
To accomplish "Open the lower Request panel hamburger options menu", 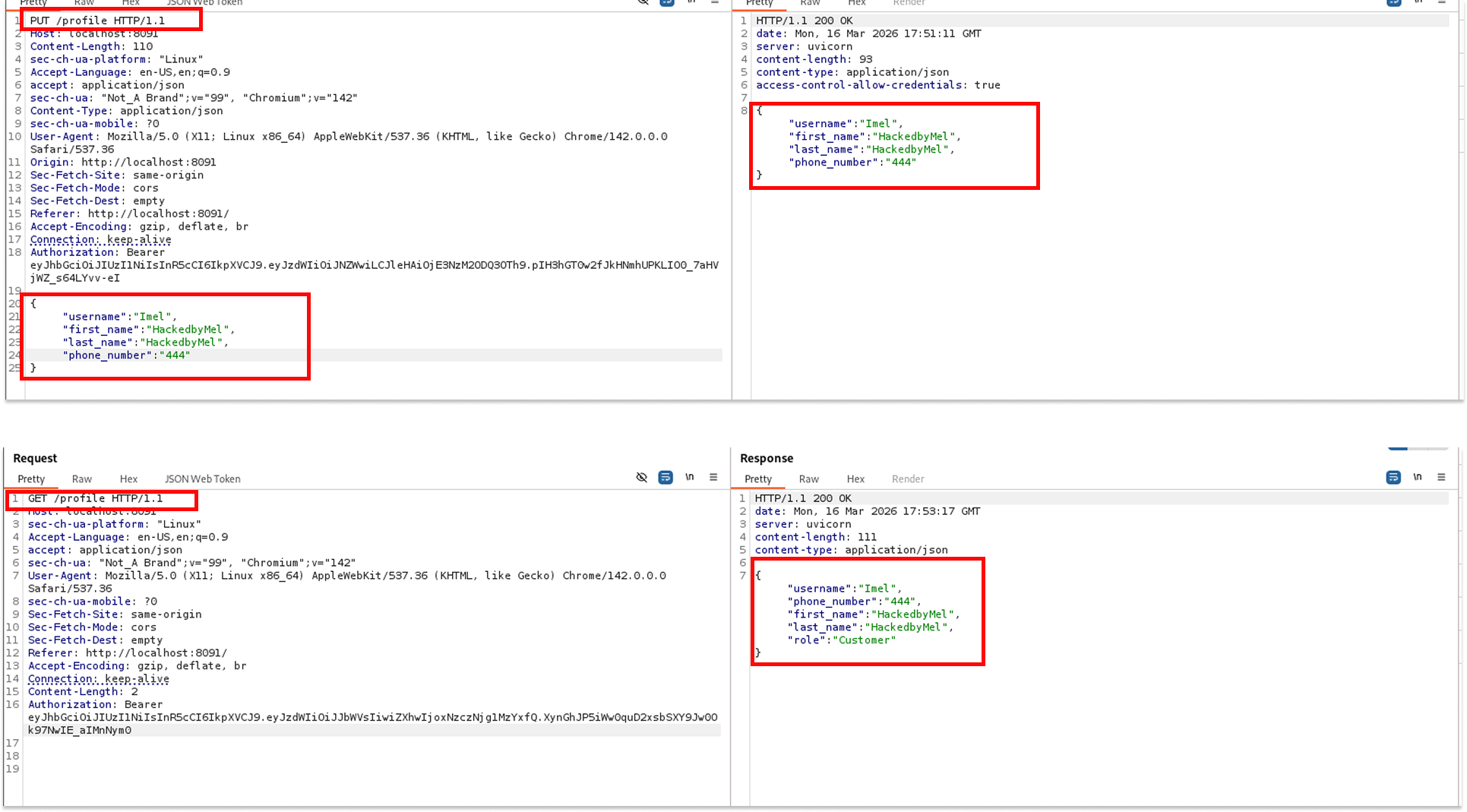I will coord(713,478).
